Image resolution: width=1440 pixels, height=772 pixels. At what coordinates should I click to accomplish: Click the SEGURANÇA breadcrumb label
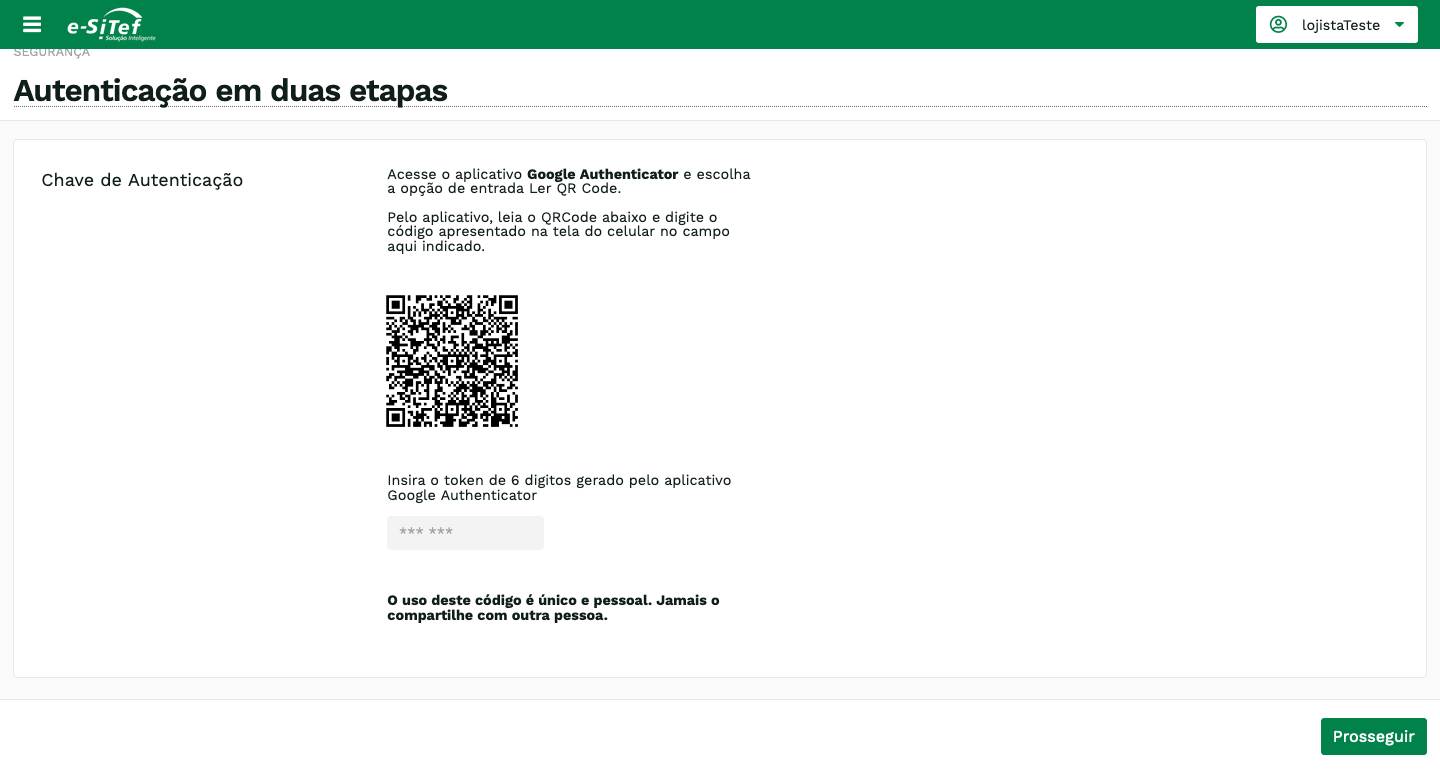[x=52, y=53]
